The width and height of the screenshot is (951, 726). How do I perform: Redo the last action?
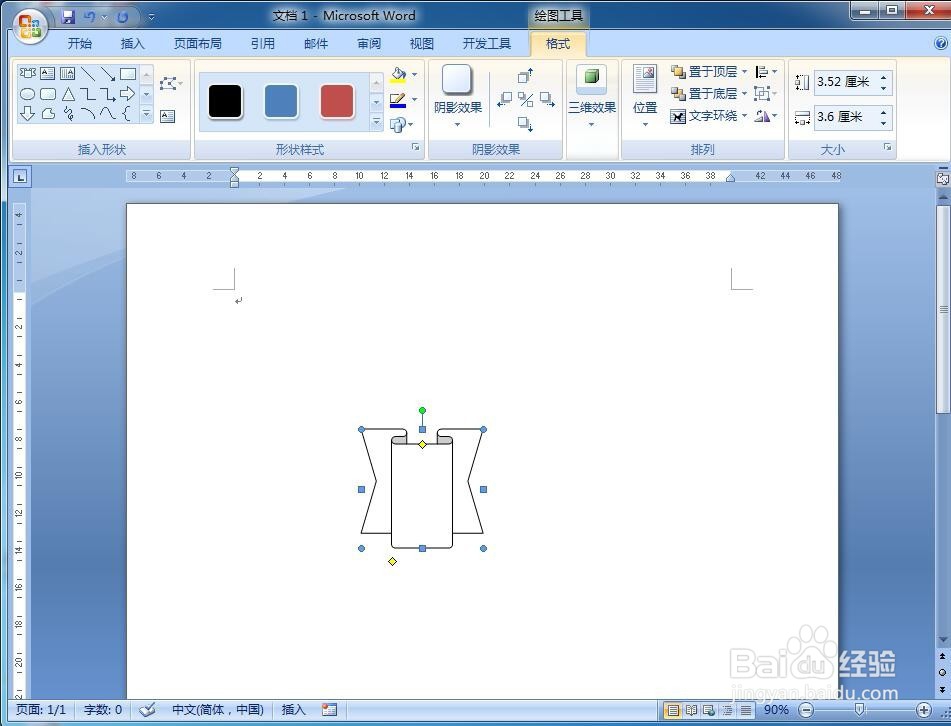(123, 16)
